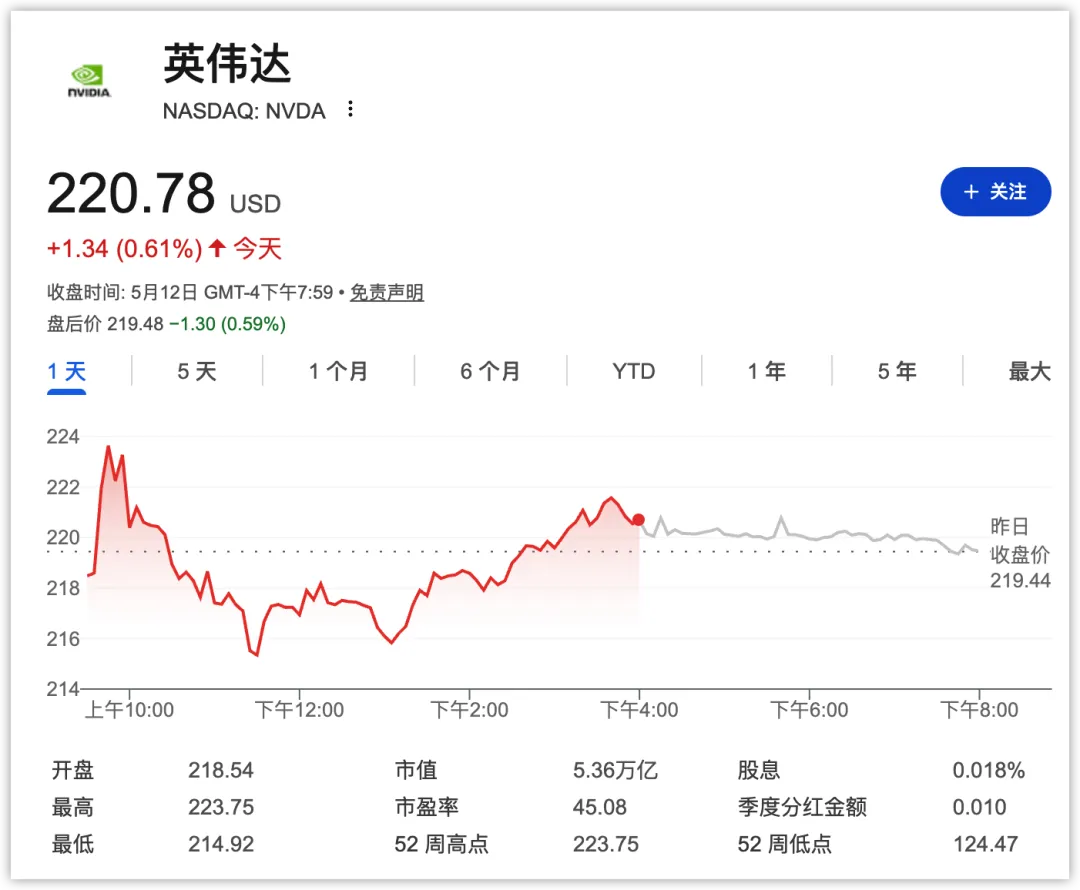Click the 关注 follow button
This screenshot has width=1080, height=890.
[x=995, y=192]
